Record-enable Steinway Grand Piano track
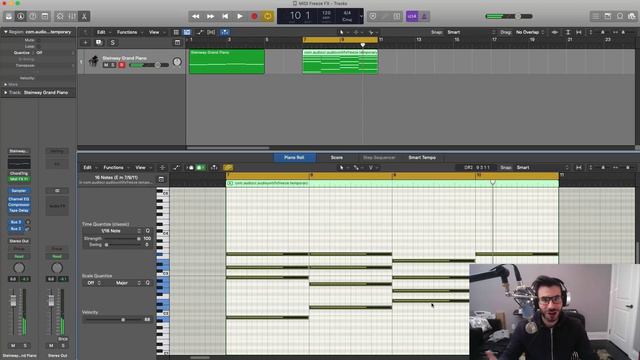Image resolution: width=640 pixels, height=360 pixels. coord(121,65)
